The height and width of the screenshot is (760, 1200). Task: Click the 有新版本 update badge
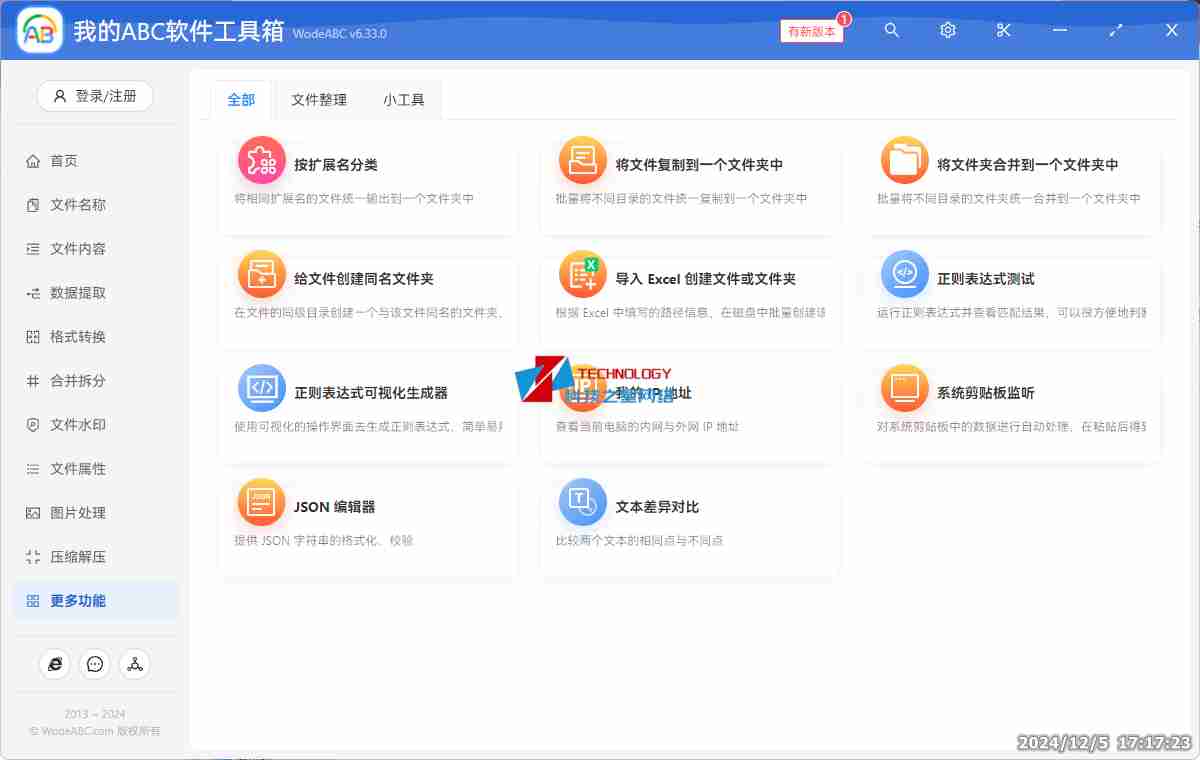[x=812, y=31]
